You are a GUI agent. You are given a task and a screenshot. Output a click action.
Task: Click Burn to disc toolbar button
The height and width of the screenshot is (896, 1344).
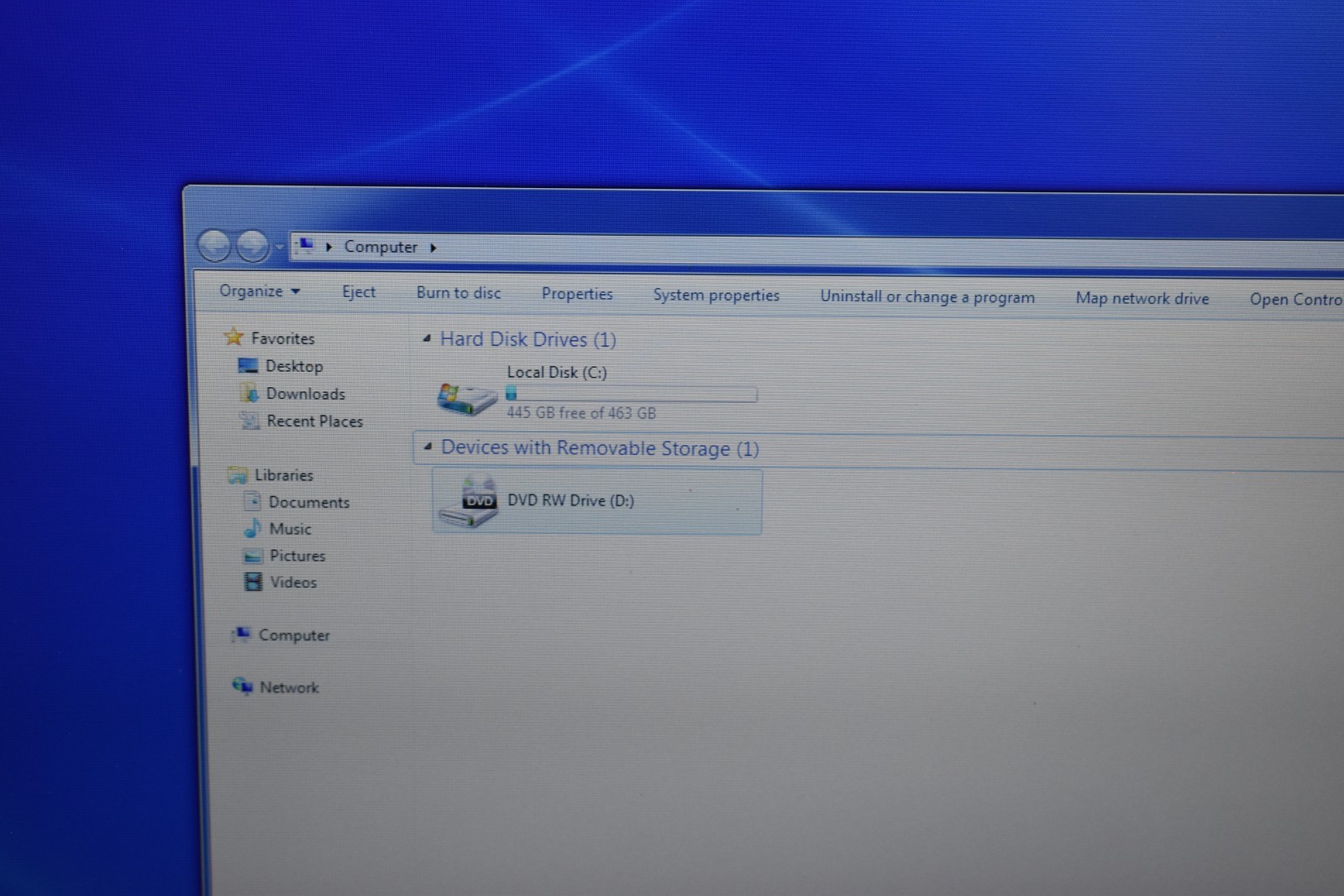pyautogui.click(x=459, y=293)
